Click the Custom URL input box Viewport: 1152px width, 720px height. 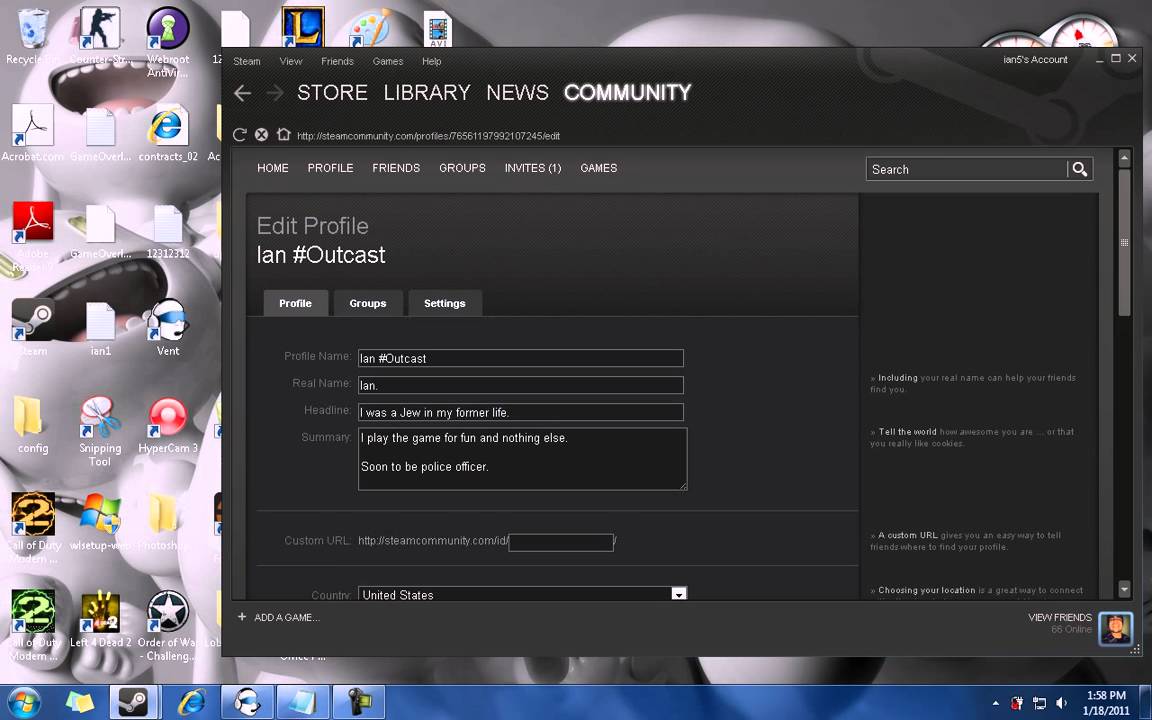pos(561,542)
